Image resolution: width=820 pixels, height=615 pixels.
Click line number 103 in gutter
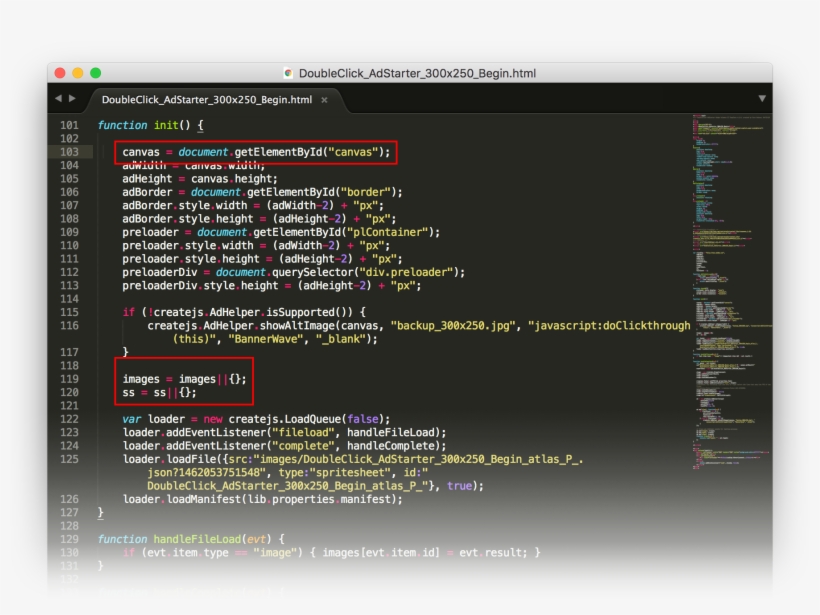(69, 152)
